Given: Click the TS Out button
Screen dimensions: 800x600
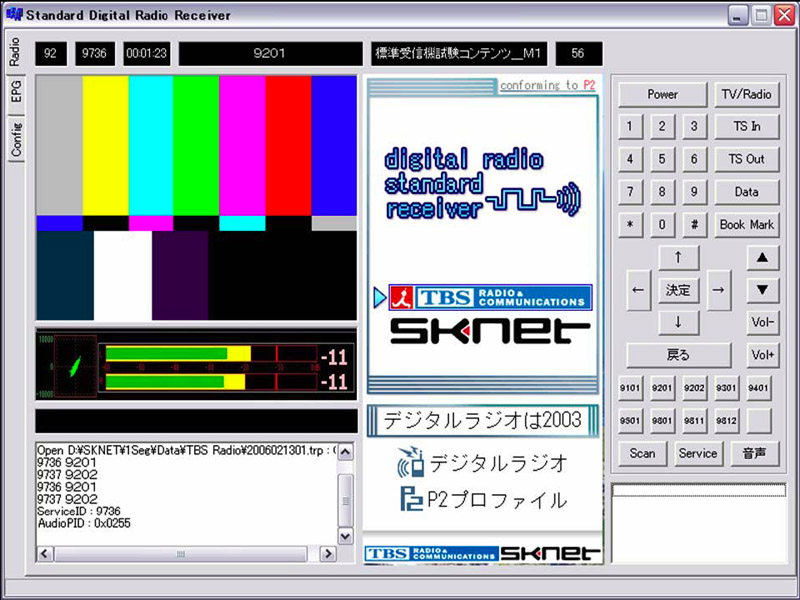Looking at the screenshot, I should (x=746, y=159).
